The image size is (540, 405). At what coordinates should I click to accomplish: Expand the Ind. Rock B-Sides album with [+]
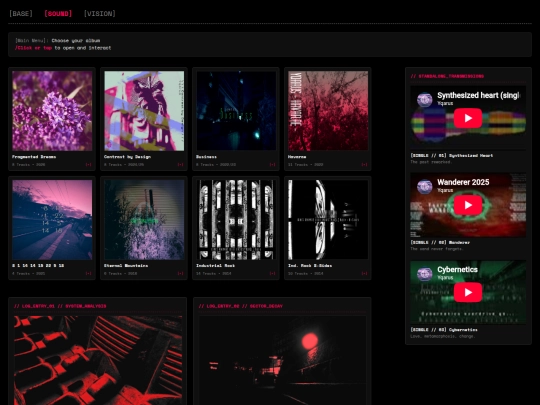(x=364, y=273)
